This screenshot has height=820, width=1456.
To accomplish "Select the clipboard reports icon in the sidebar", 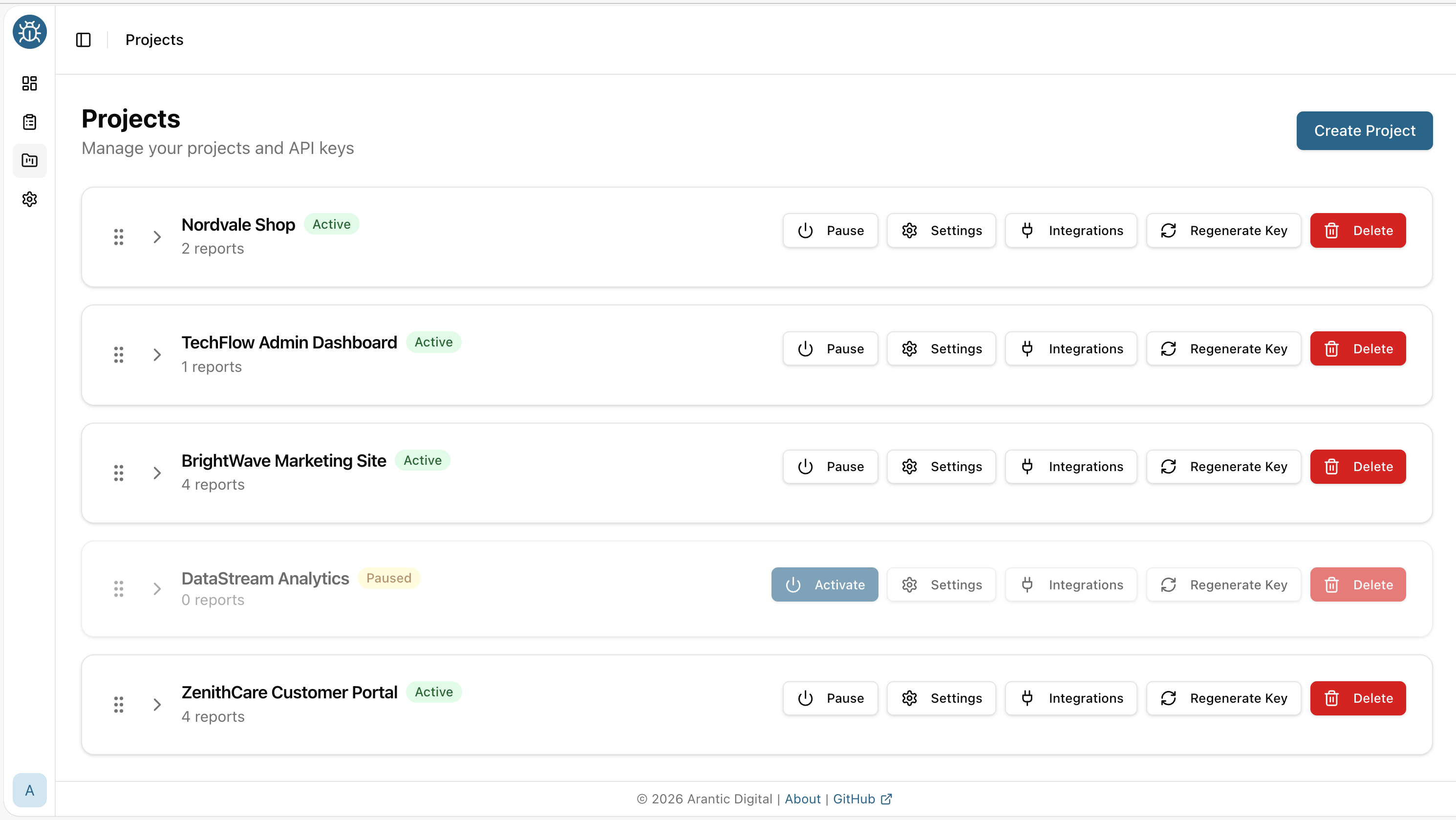I will click(x=29, y=122).
